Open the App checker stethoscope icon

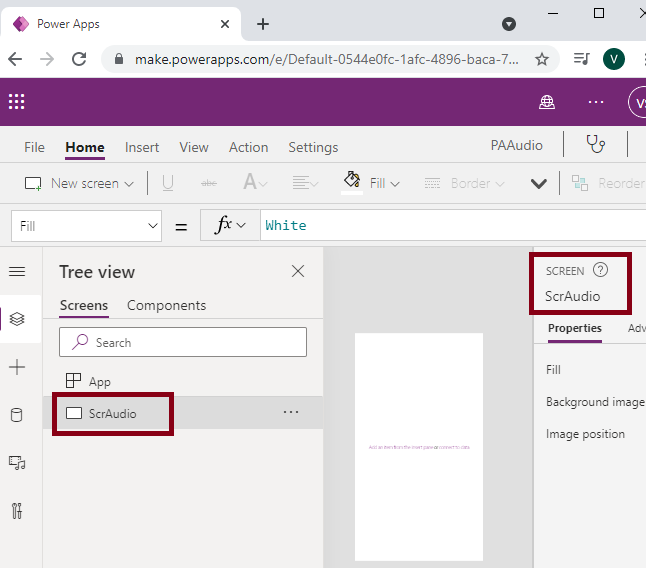595,144
